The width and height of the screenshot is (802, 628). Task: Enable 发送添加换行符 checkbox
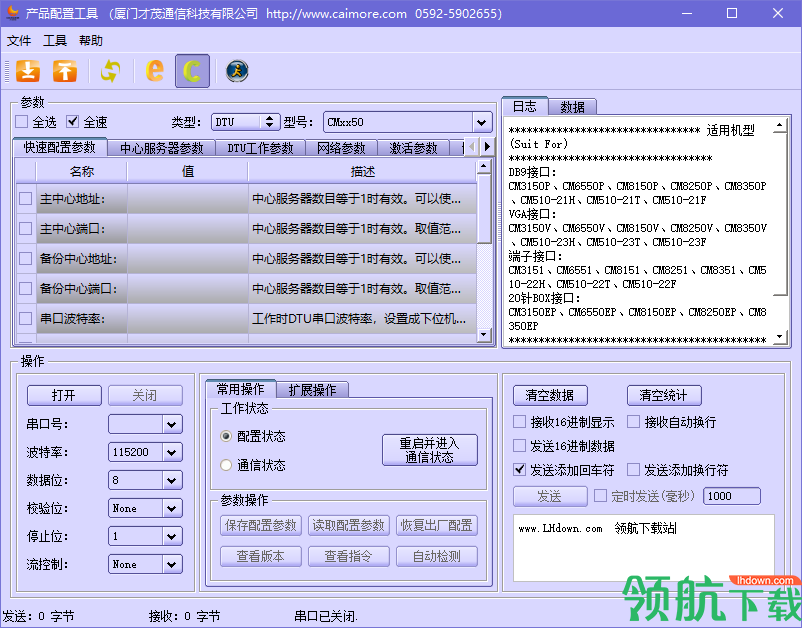[633, 469]
